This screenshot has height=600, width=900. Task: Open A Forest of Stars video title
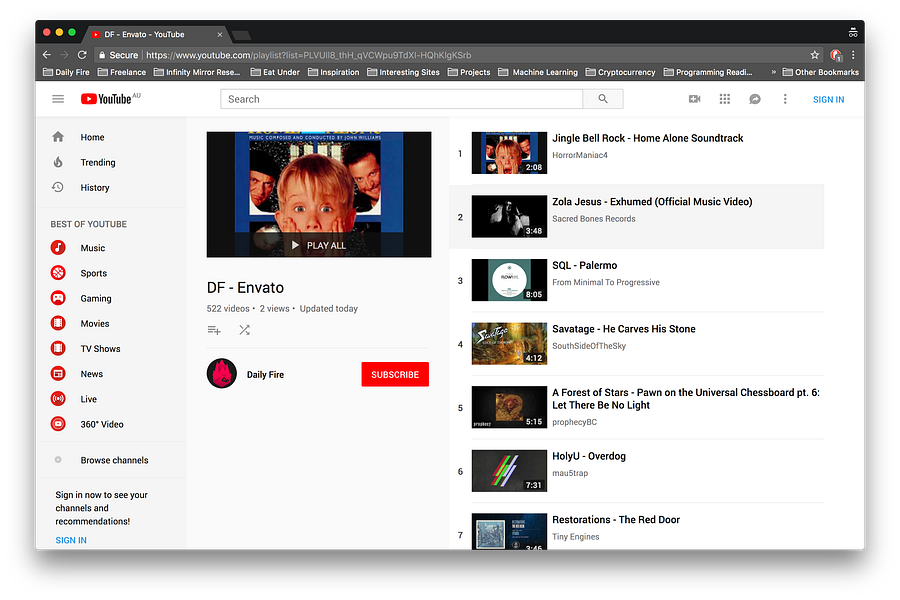pos(686,398)
